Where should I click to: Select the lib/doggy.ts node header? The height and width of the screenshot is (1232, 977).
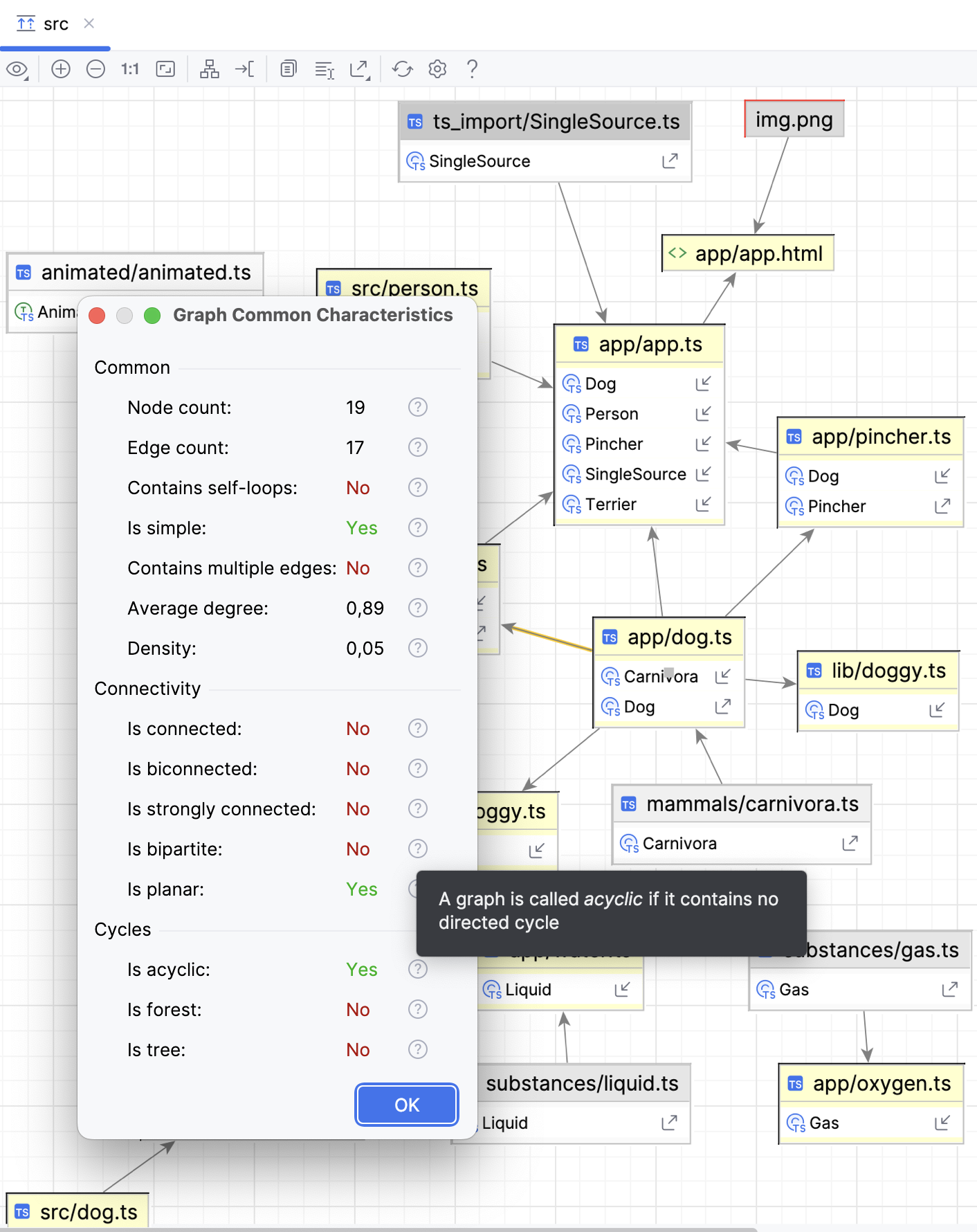tap(878, 671)
